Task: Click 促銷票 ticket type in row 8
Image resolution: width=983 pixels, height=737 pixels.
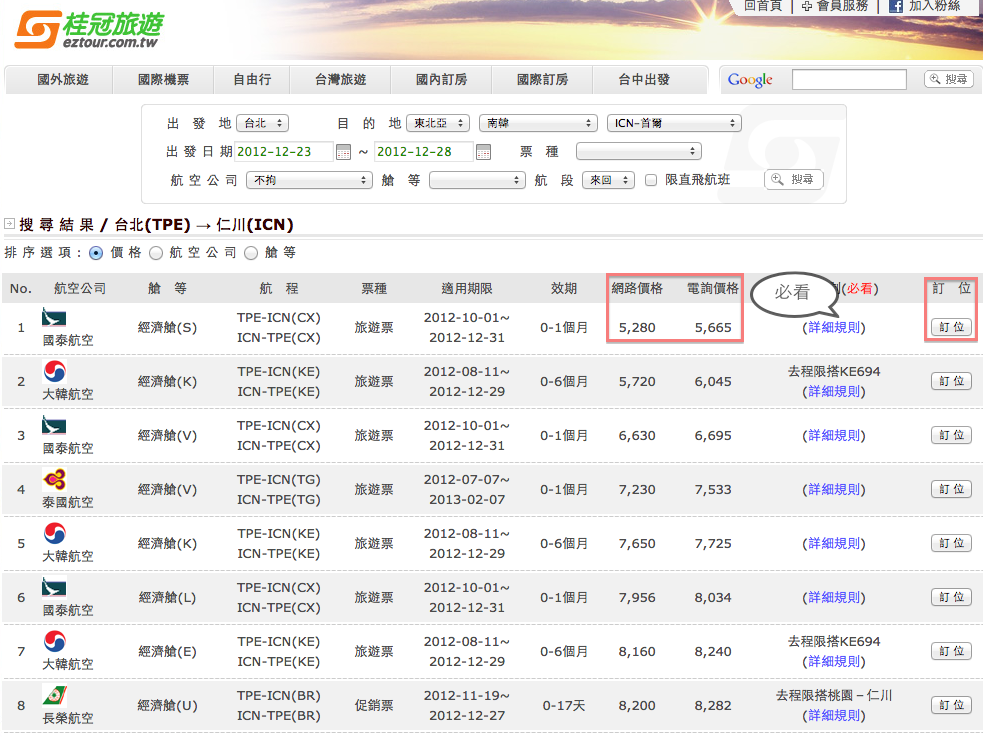Action: [x=374, y=706]
